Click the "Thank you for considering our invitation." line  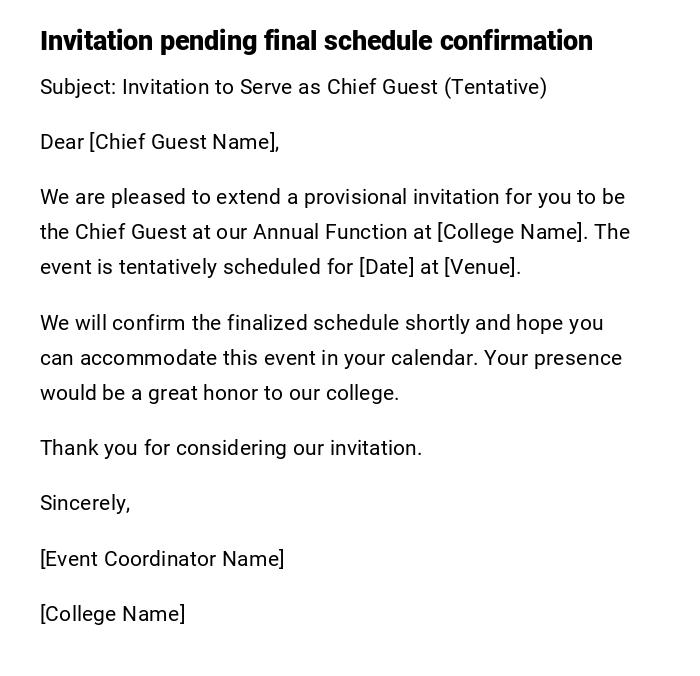231,448
